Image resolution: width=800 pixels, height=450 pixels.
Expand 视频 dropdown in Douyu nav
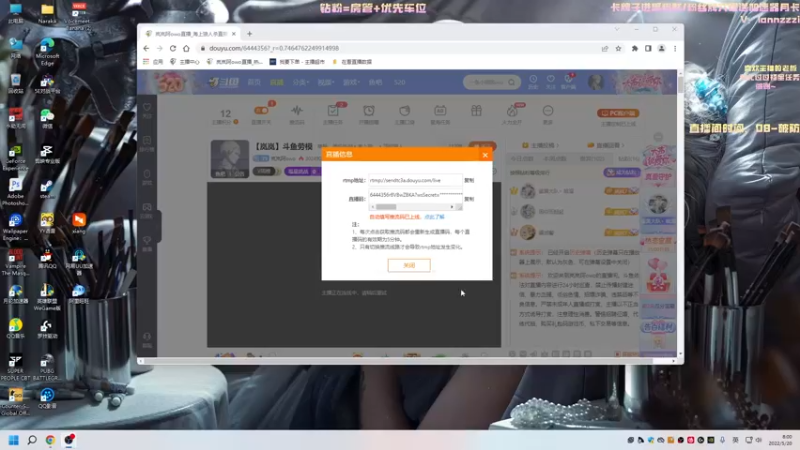tap(326, 82)
